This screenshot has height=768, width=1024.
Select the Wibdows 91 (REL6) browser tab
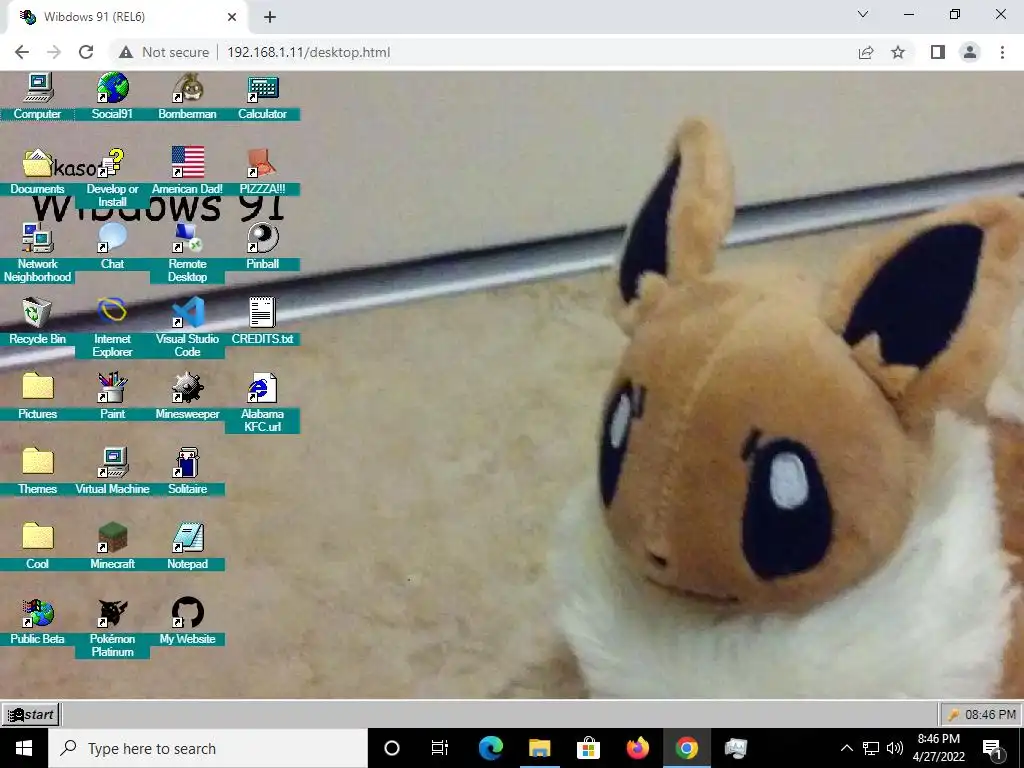click(x=127, y=17)
